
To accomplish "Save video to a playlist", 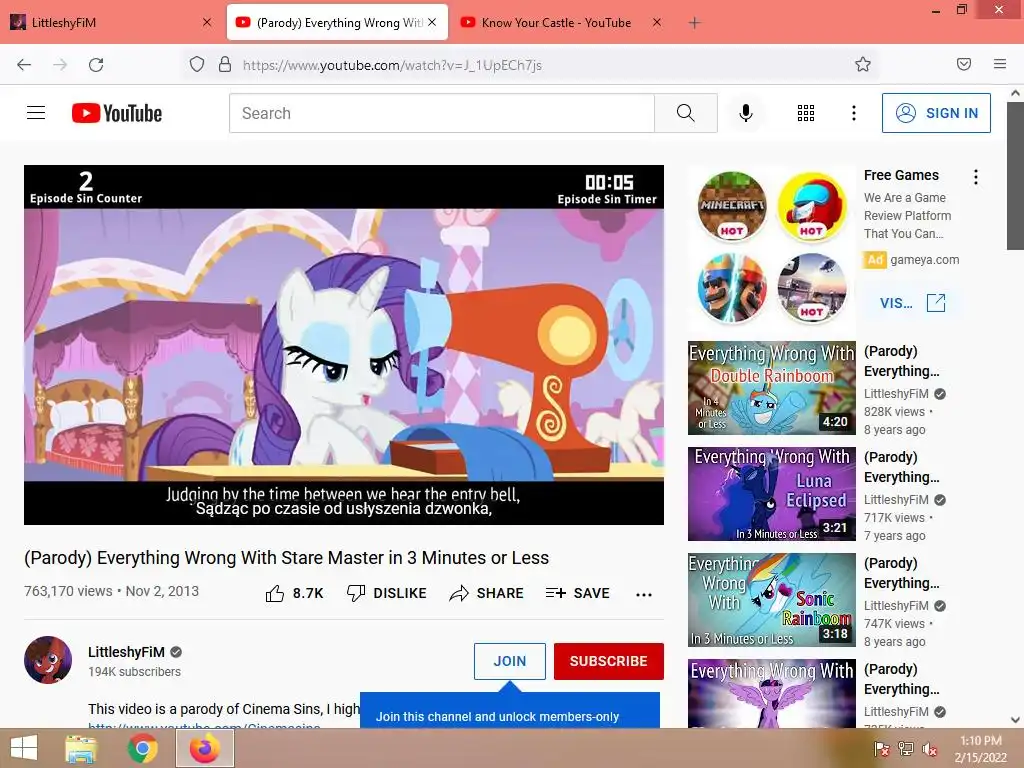I will click(577, 593).
